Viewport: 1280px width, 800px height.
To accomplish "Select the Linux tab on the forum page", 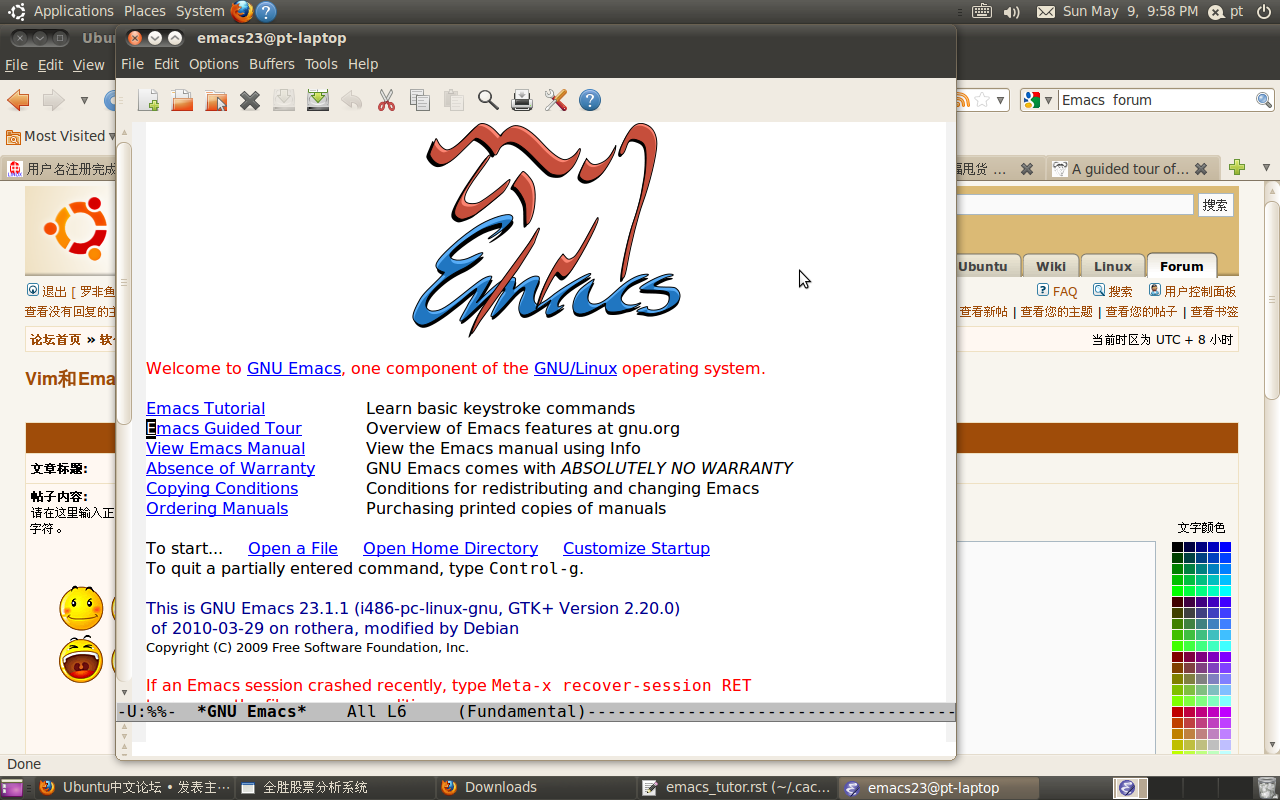I will pyautogui.click(x=1113, y=266).
